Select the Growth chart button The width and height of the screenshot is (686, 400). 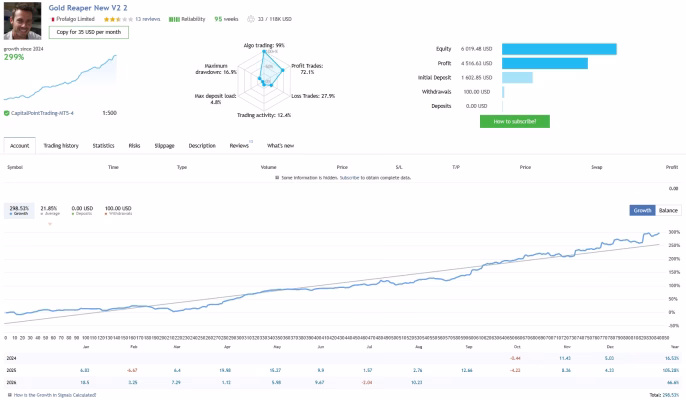642,211
